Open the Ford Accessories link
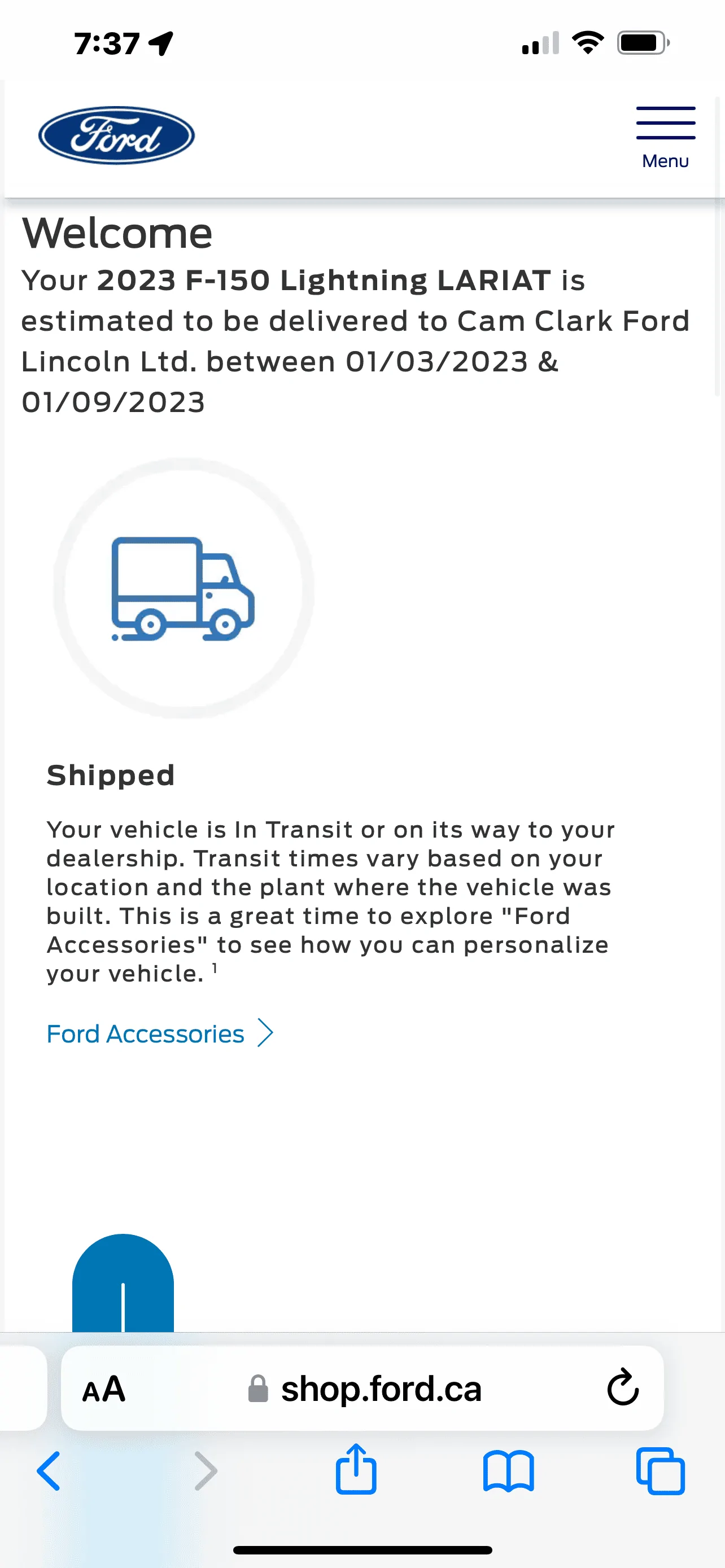Screen dimensions: 725x1568 pos(146,1033)
